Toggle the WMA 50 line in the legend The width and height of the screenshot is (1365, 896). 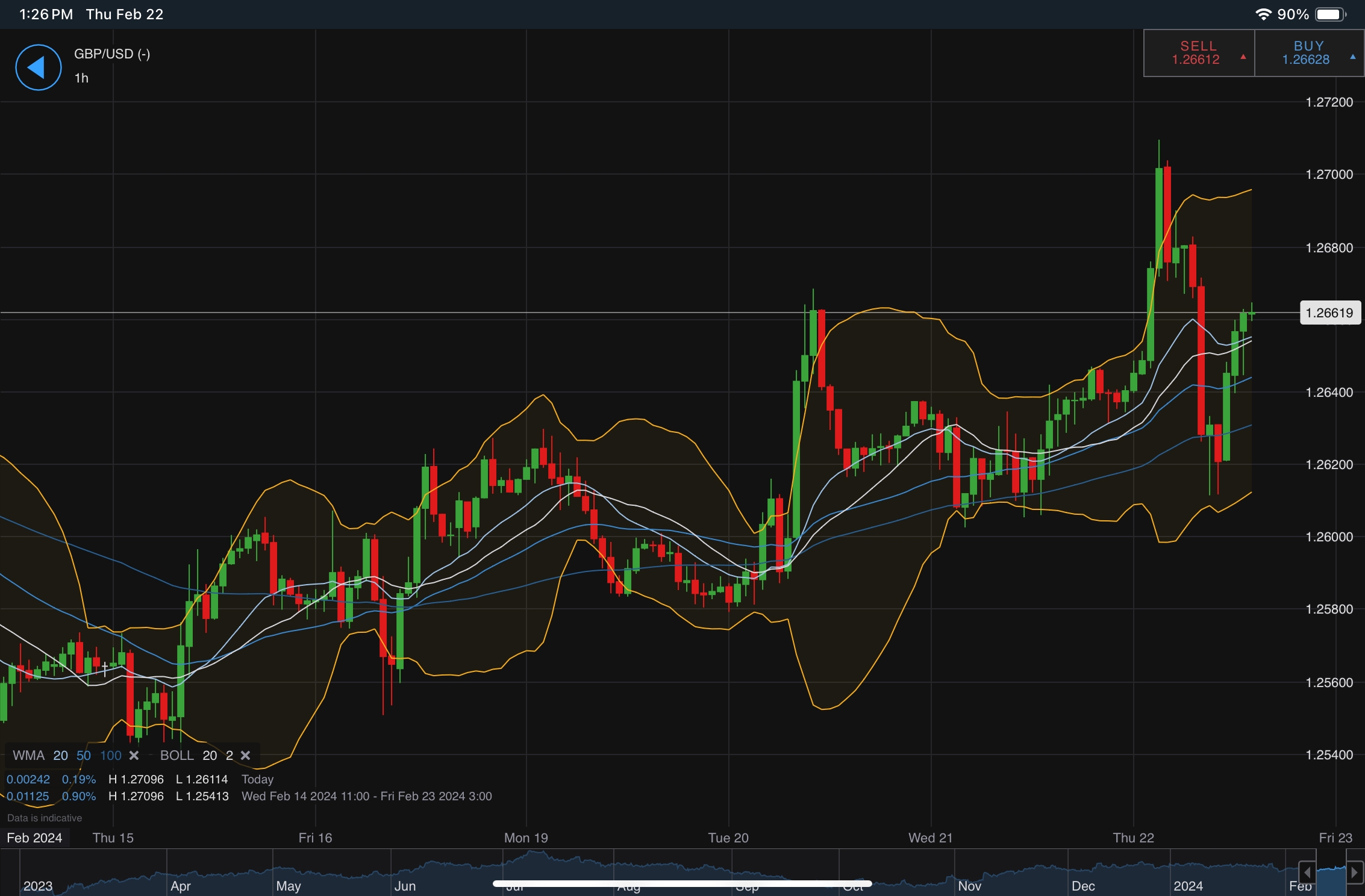[x=84, y=755]
